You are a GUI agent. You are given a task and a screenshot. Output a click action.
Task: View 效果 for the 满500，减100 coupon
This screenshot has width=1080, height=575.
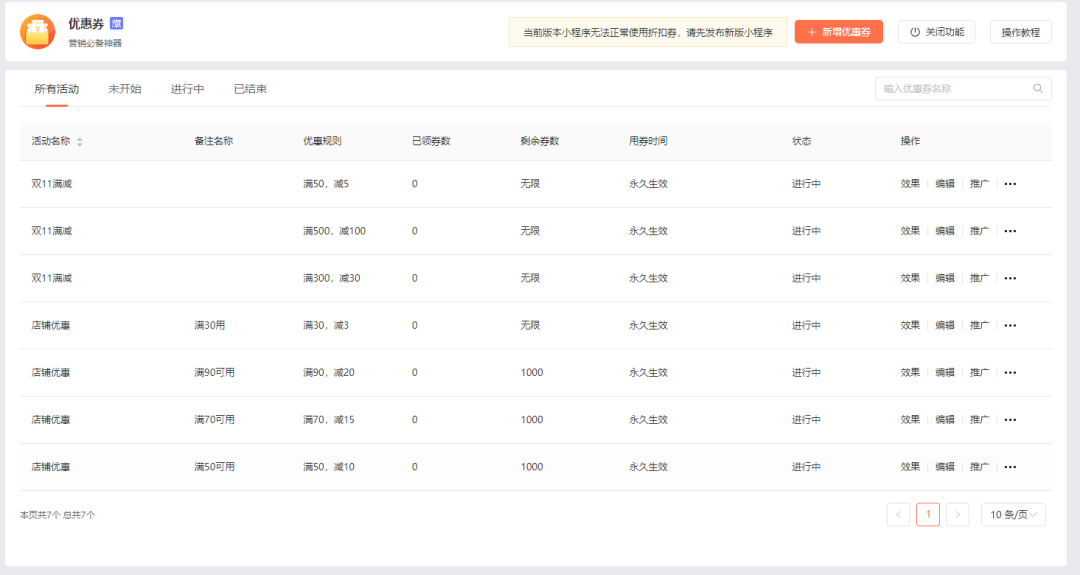click(x=910, y=231)
